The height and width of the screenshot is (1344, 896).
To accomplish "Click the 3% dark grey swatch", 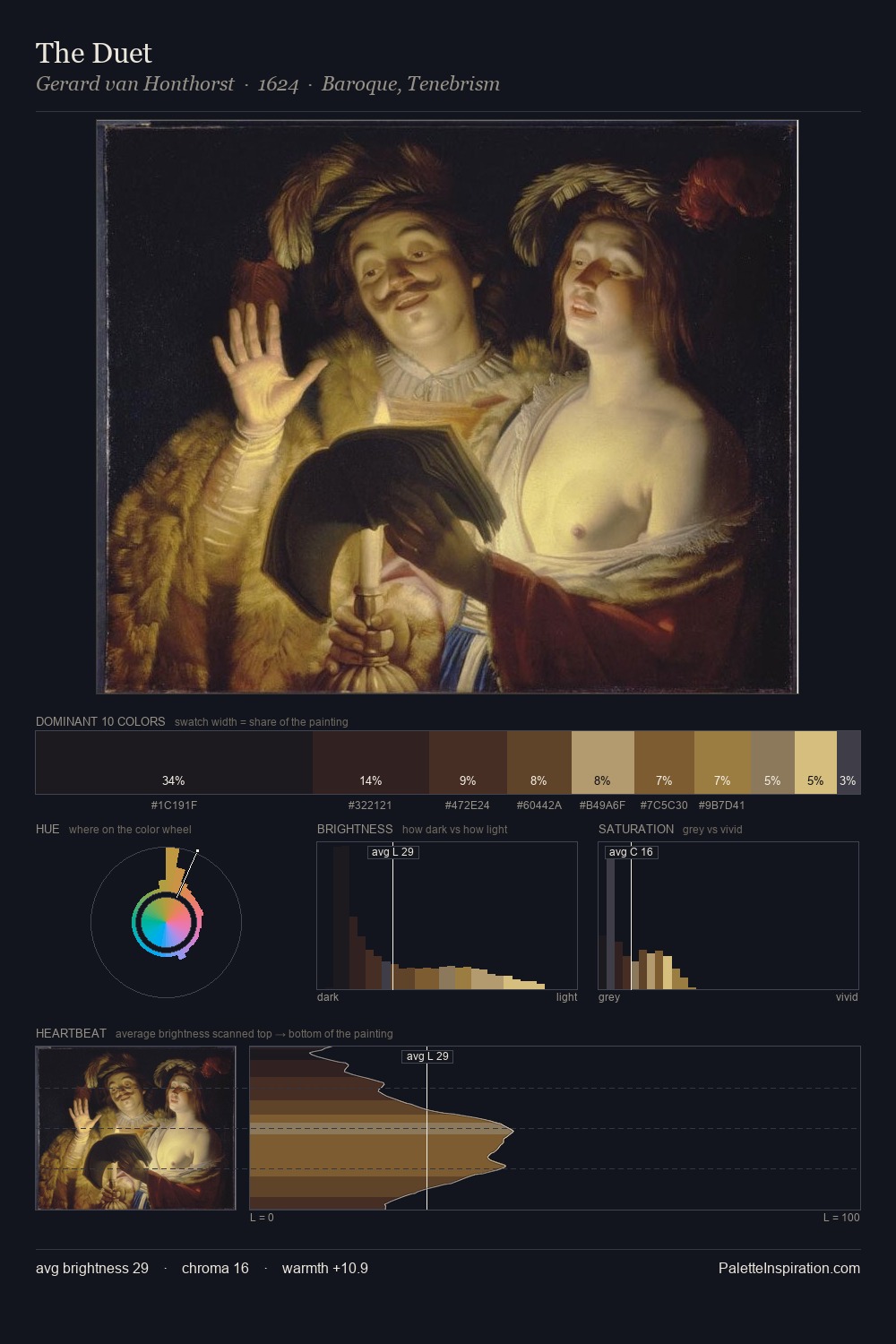I will tap(849, 762).
